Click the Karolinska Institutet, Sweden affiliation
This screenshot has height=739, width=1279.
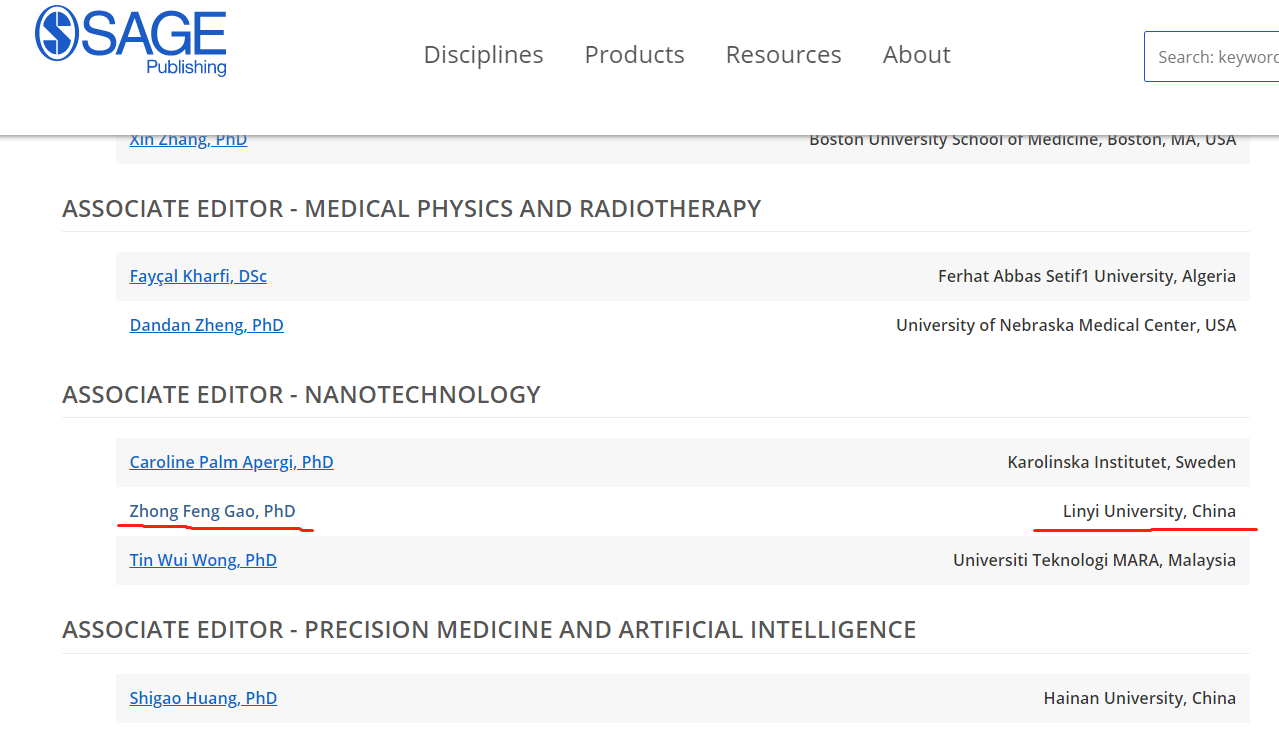[x=1121, y=462]
